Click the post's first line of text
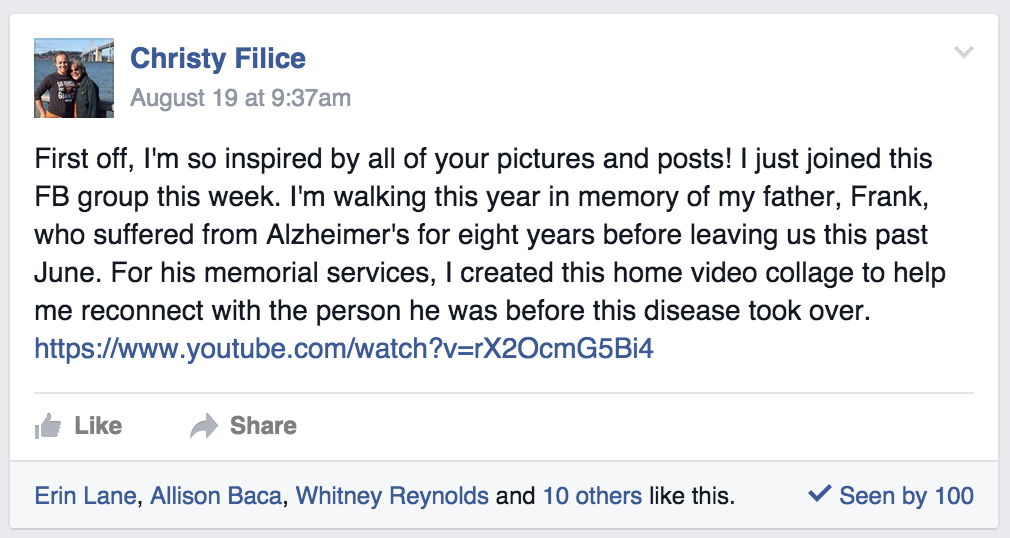Image resolution: width=1010 pixels, height=538 pixels. [482, 159]
